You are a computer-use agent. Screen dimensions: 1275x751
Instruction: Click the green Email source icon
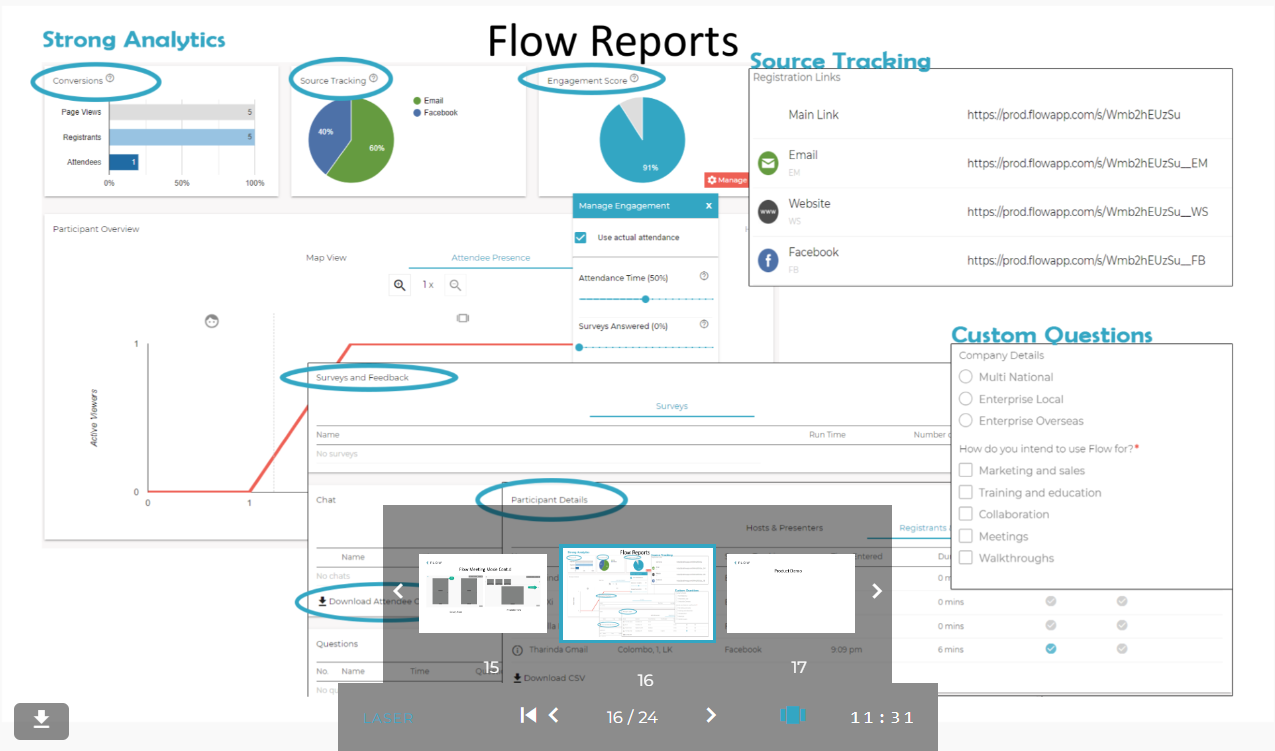(x=768, y=163)
